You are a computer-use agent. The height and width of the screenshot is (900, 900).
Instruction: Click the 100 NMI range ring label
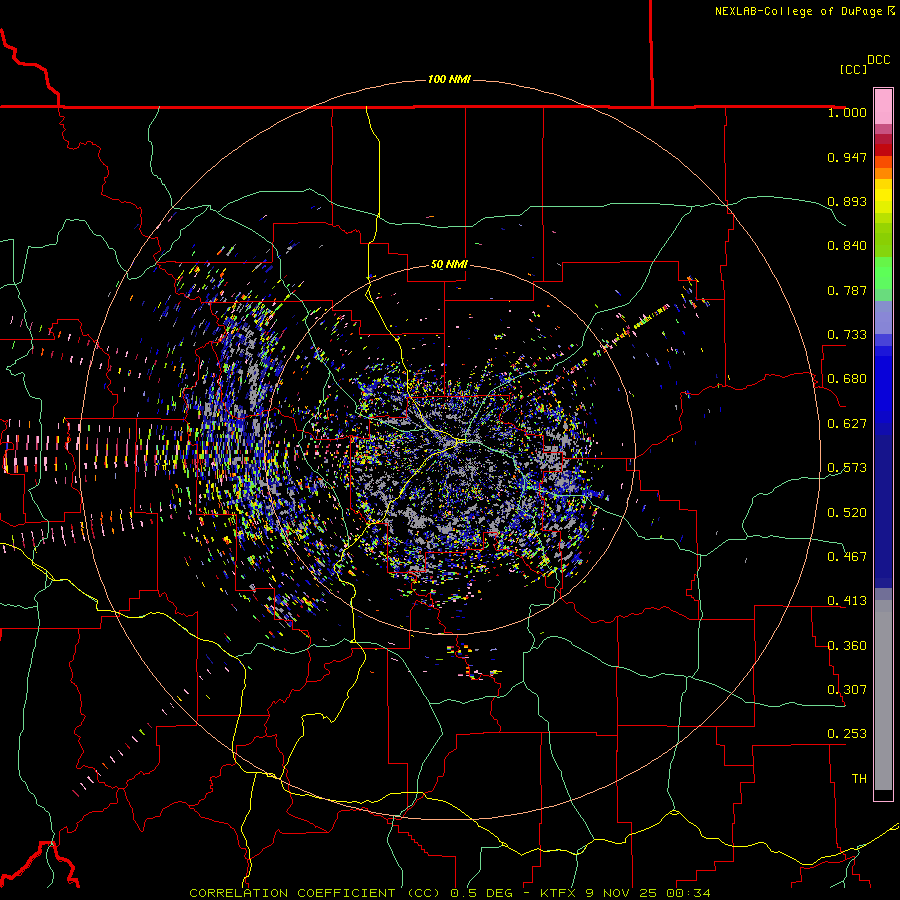click(449, 79)
